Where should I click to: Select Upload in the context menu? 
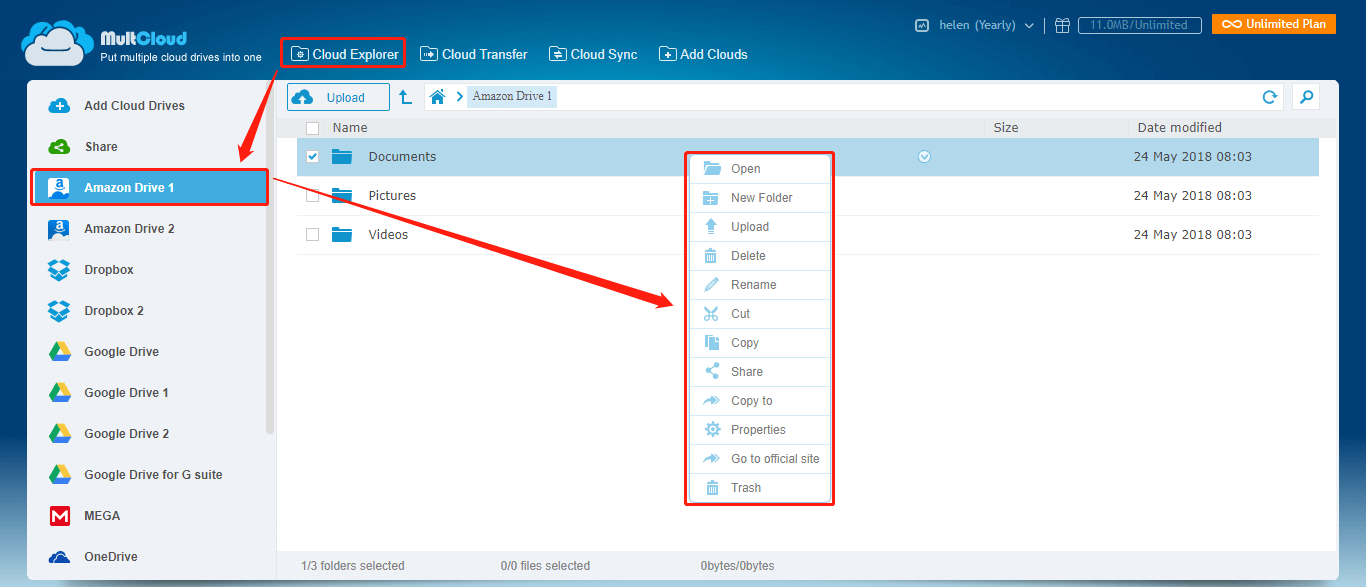click(760, 227)
